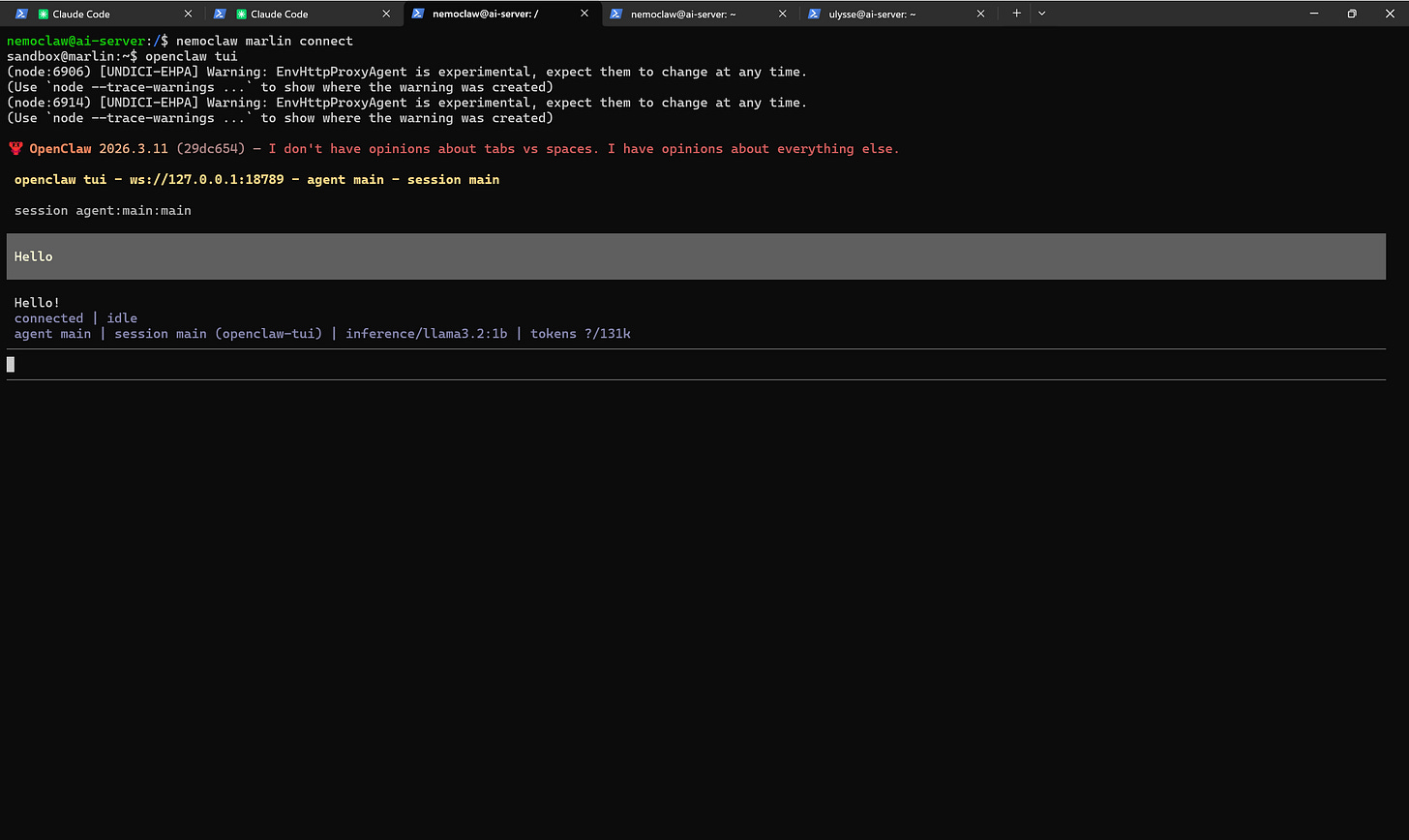Screen dimensions: 1409x840
Task: Click "agent main" in the bottom status line
Action: [x=53, y=334]
